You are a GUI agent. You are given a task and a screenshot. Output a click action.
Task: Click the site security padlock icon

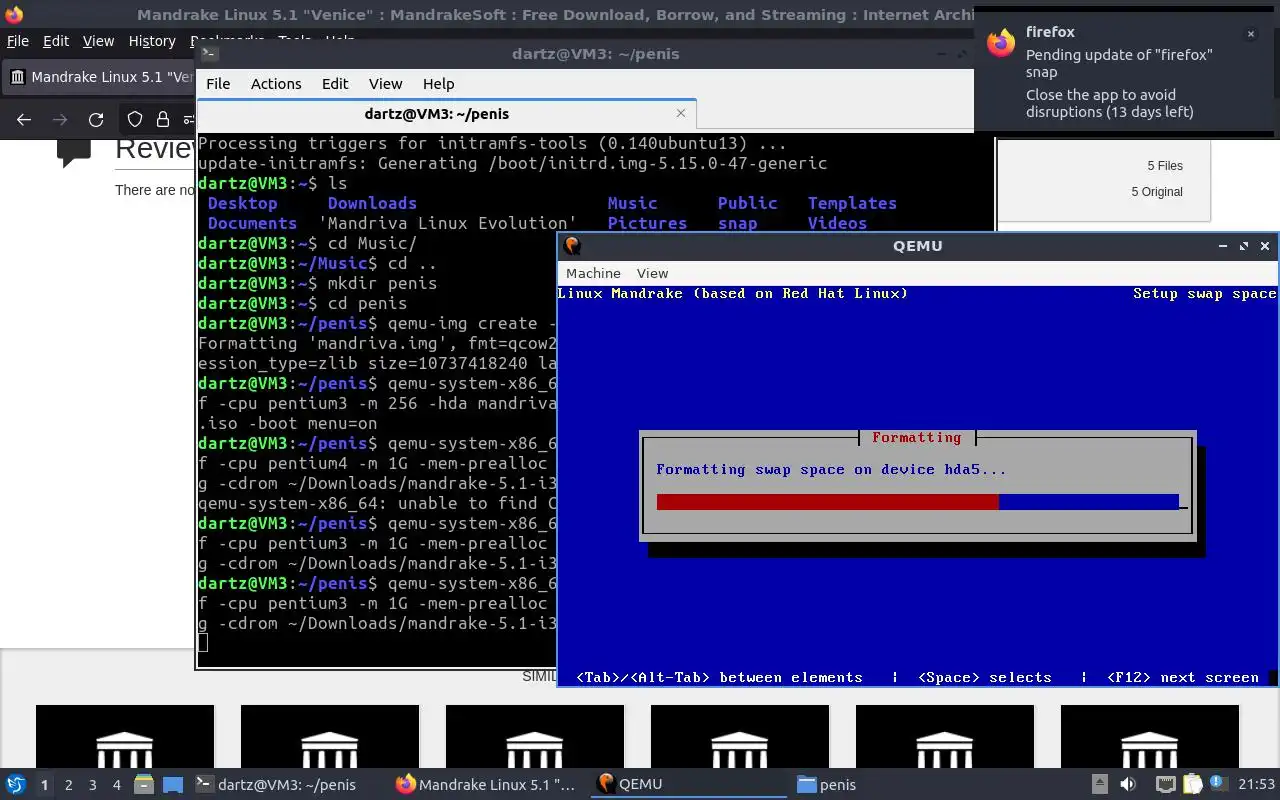163,120
